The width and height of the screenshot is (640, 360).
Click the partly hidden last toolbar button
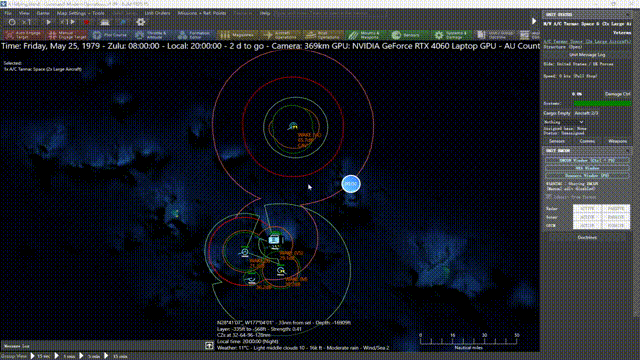[x=529, y=35]
